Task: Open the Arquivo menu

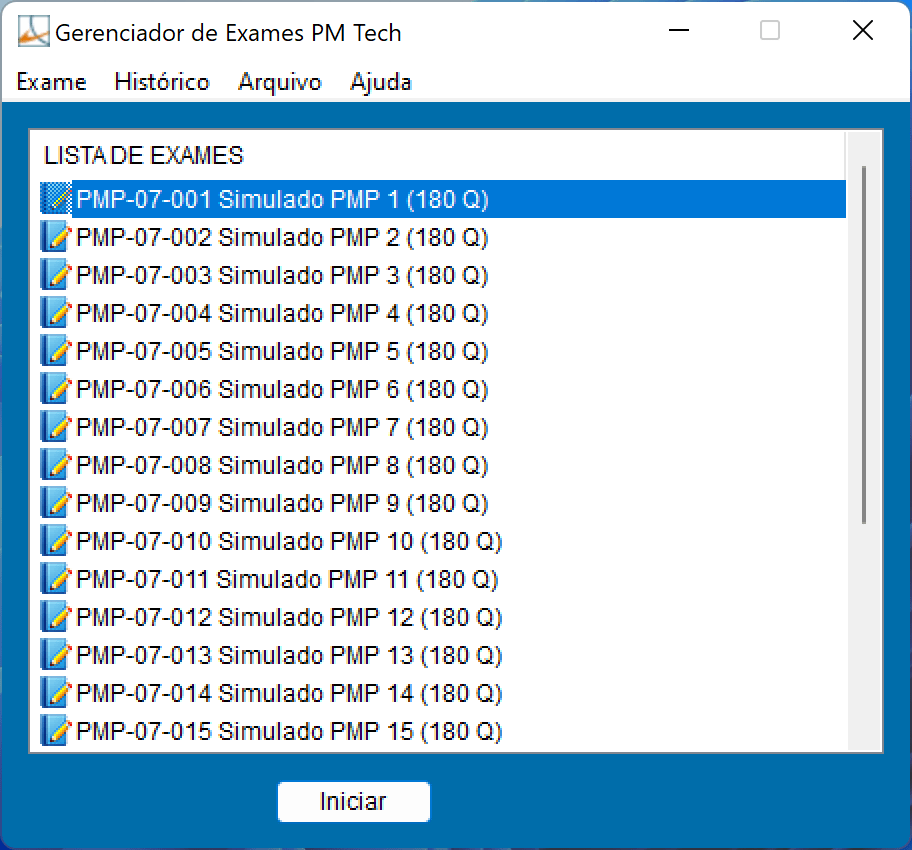Action: (x=280, y=82)
